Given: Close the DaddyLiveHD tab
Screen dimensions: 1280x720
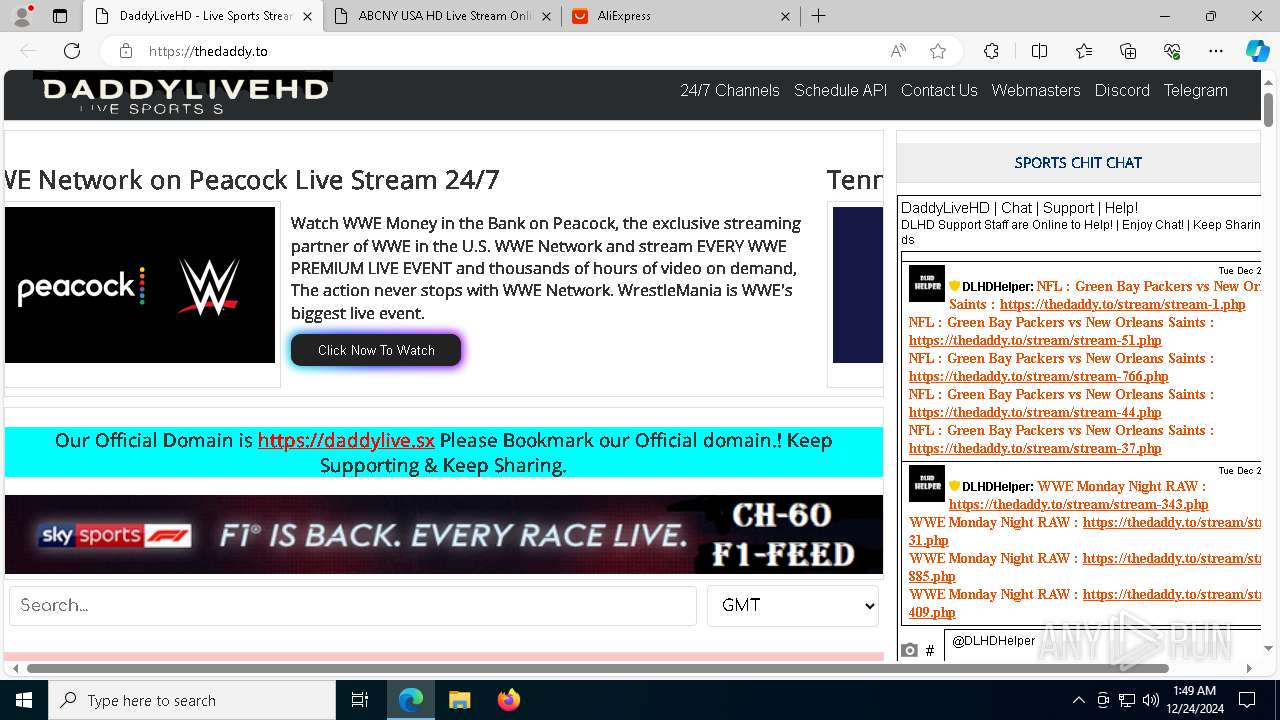Looking at the screenshot, I should tap(308, 16).
